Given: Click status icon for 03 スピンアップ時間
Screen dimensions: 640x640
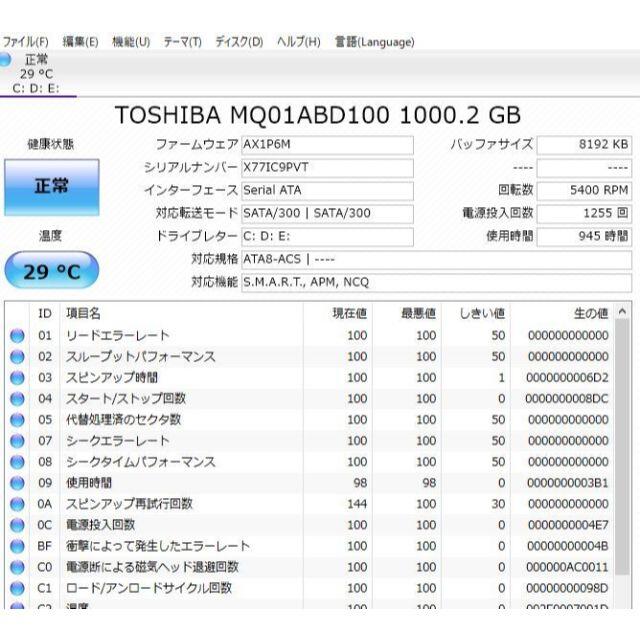Looking at the screenshot, I should 17,378.
